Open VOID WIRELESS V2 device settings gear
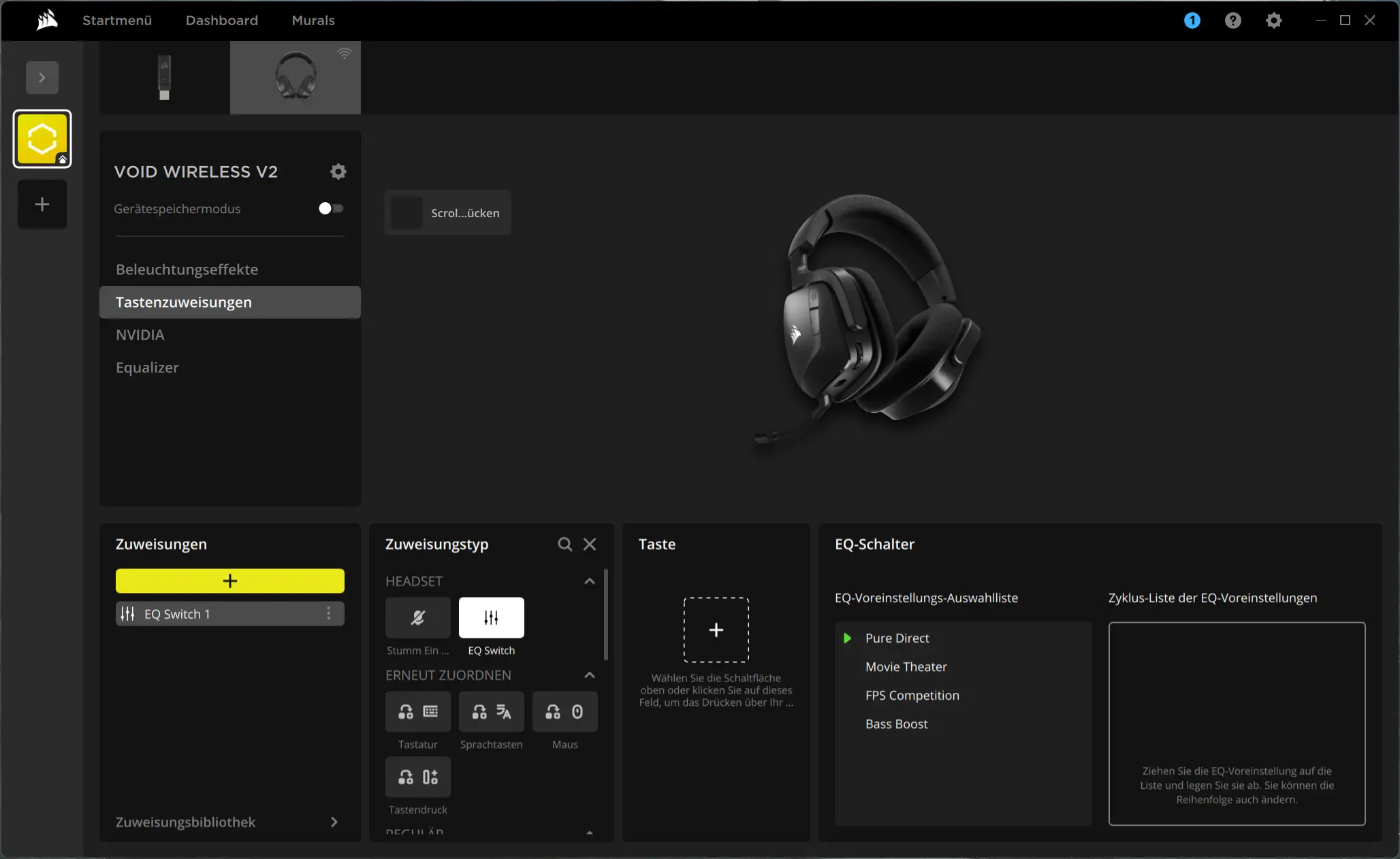The image size is (1400, 859). point(338,172)
